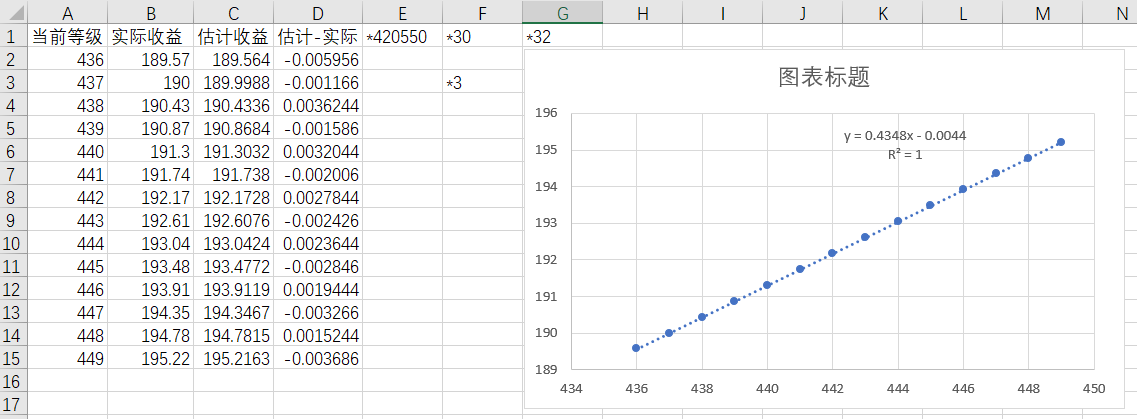Click horizontal axis label 434
The width and height of the screenshot is (1137, 419).
coord(571,388)
